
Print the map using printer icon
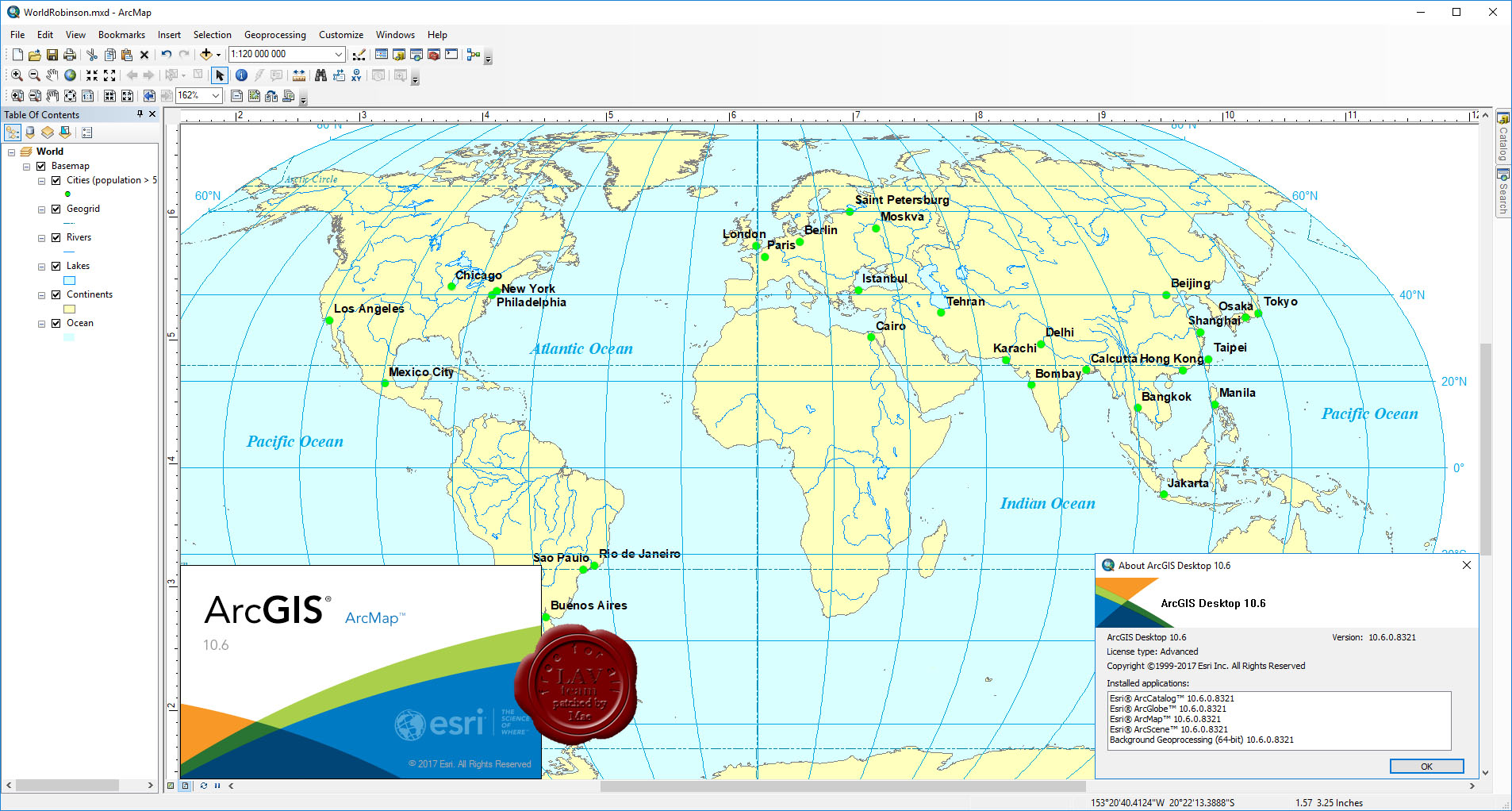coord(70,55)
